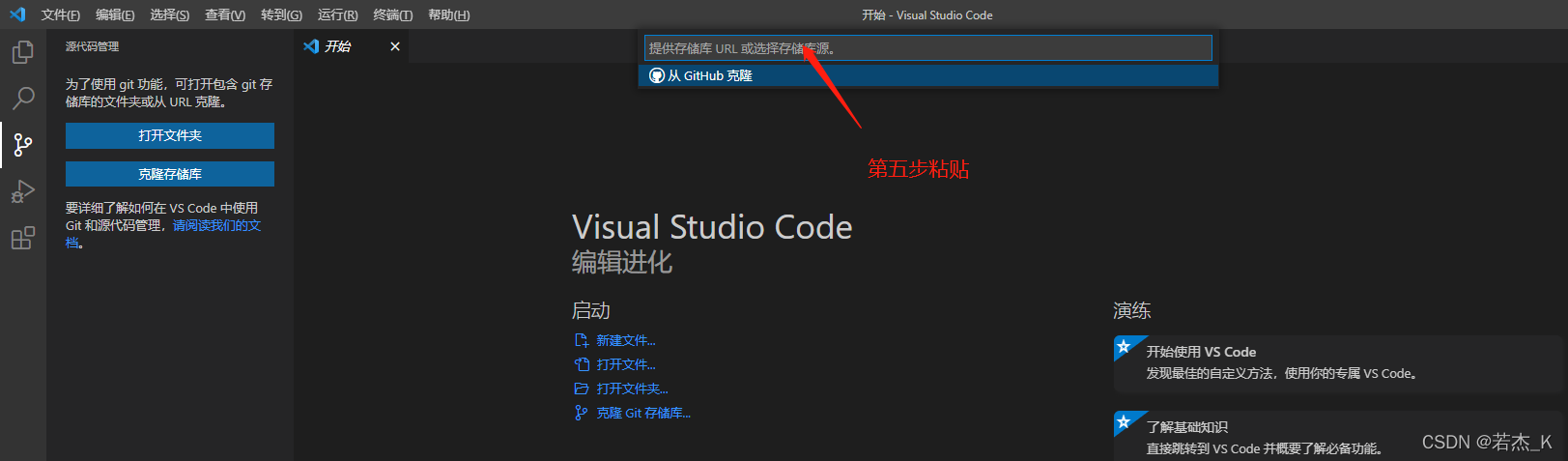Click the 打开文件... link

click(626, 364)
